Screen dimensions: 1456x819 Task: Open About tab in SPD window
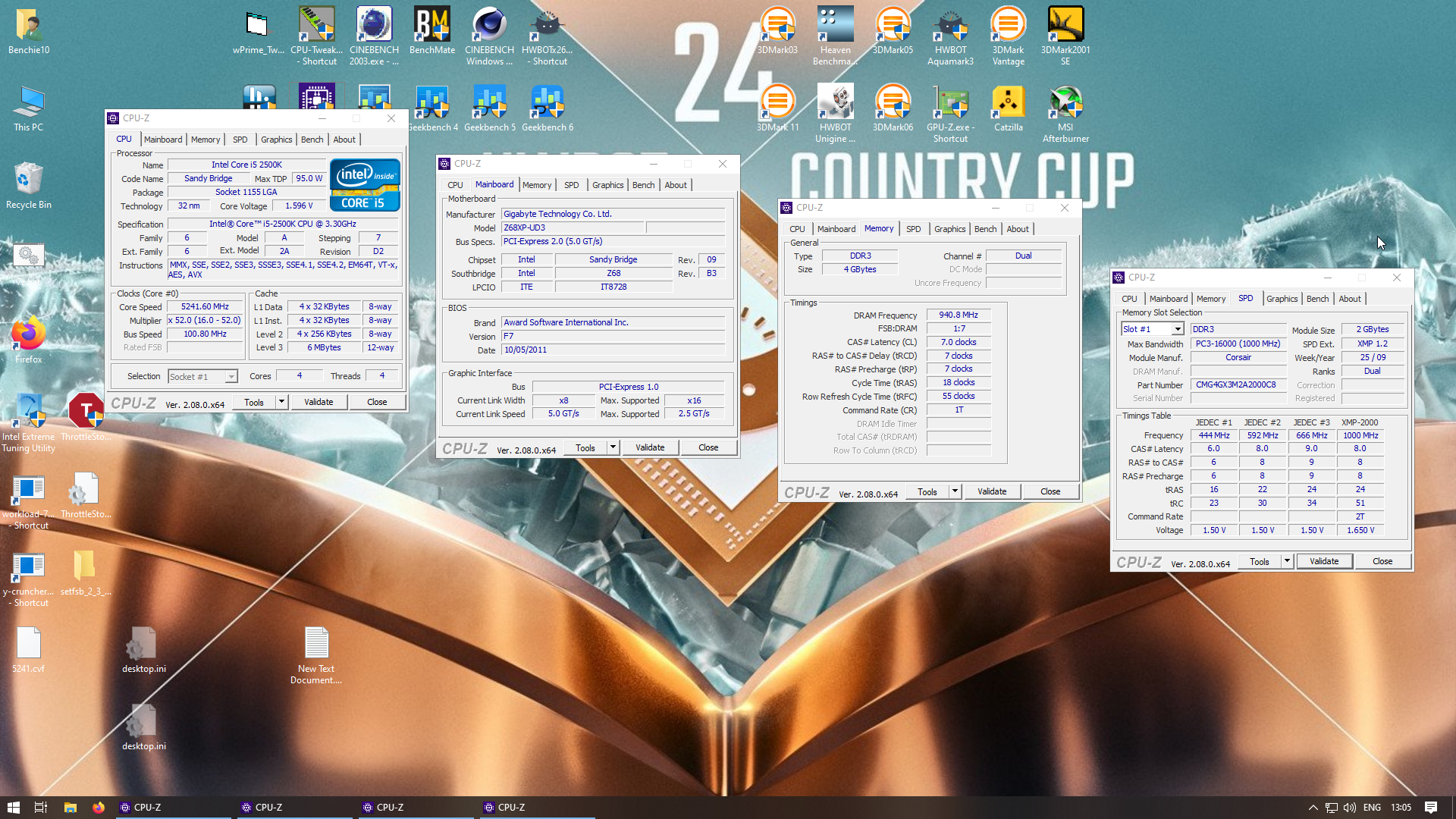coord(1349,299)
